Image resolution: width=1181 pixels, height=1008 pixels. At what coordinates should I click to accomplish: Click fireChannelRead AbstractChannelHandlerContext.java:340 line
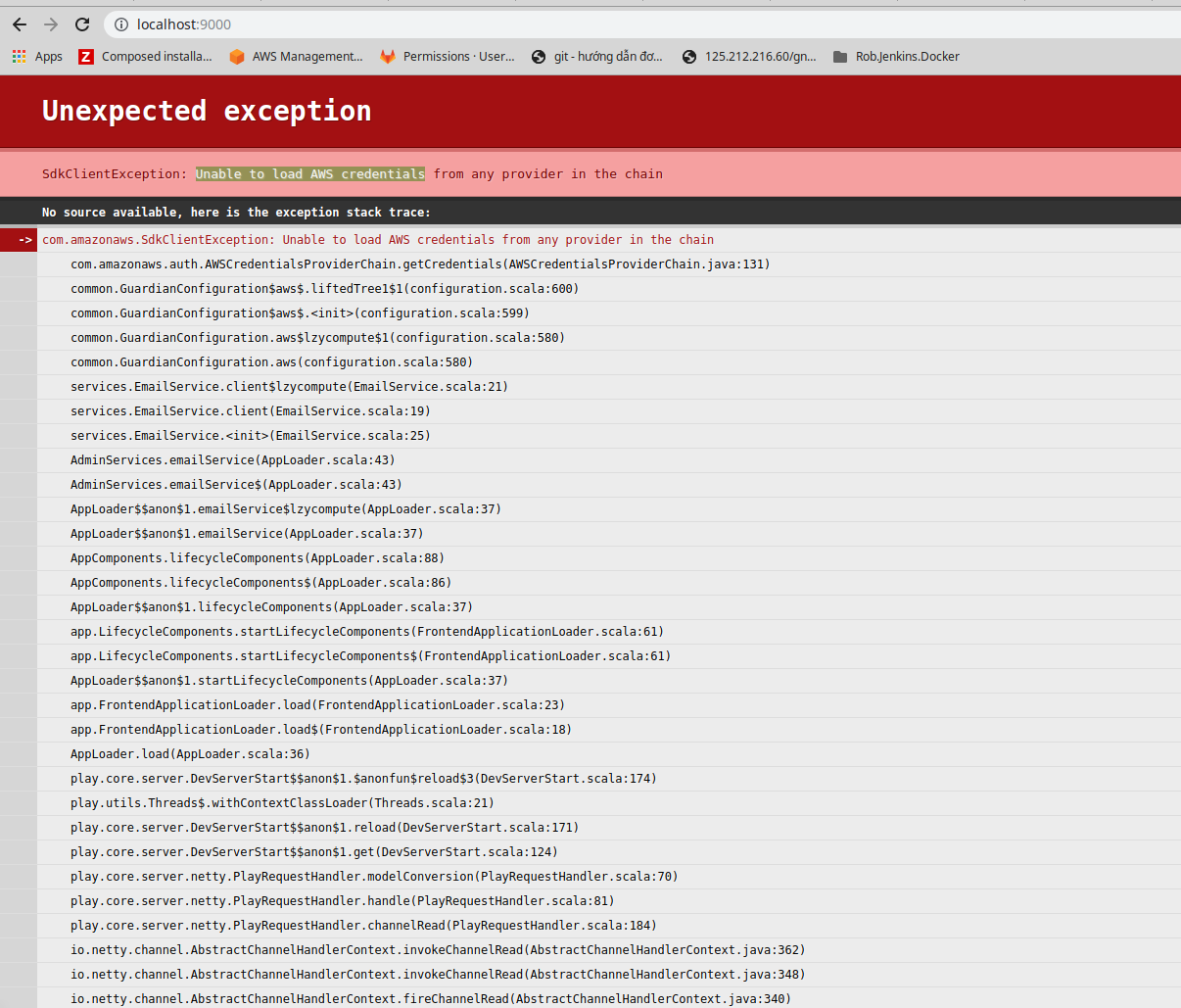[x=431, y=999]
